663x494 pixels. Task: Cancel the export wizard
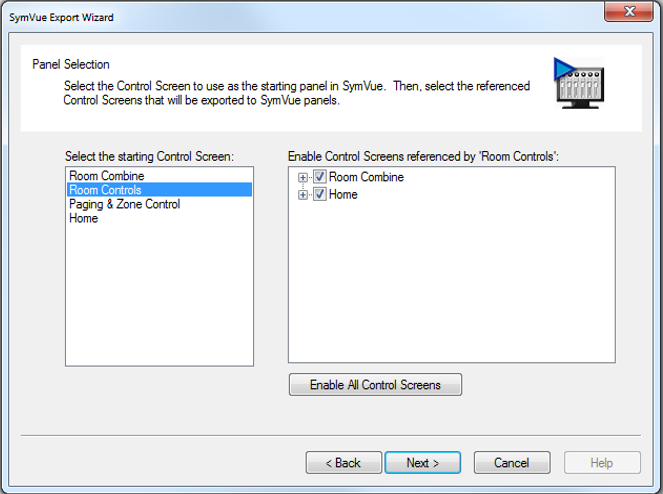click(x=512, y=463)
